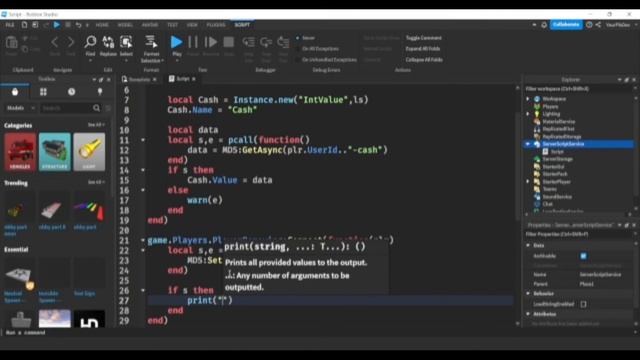
Task: Open the Models dropdown in Toolbox
Action: [20, 108]
